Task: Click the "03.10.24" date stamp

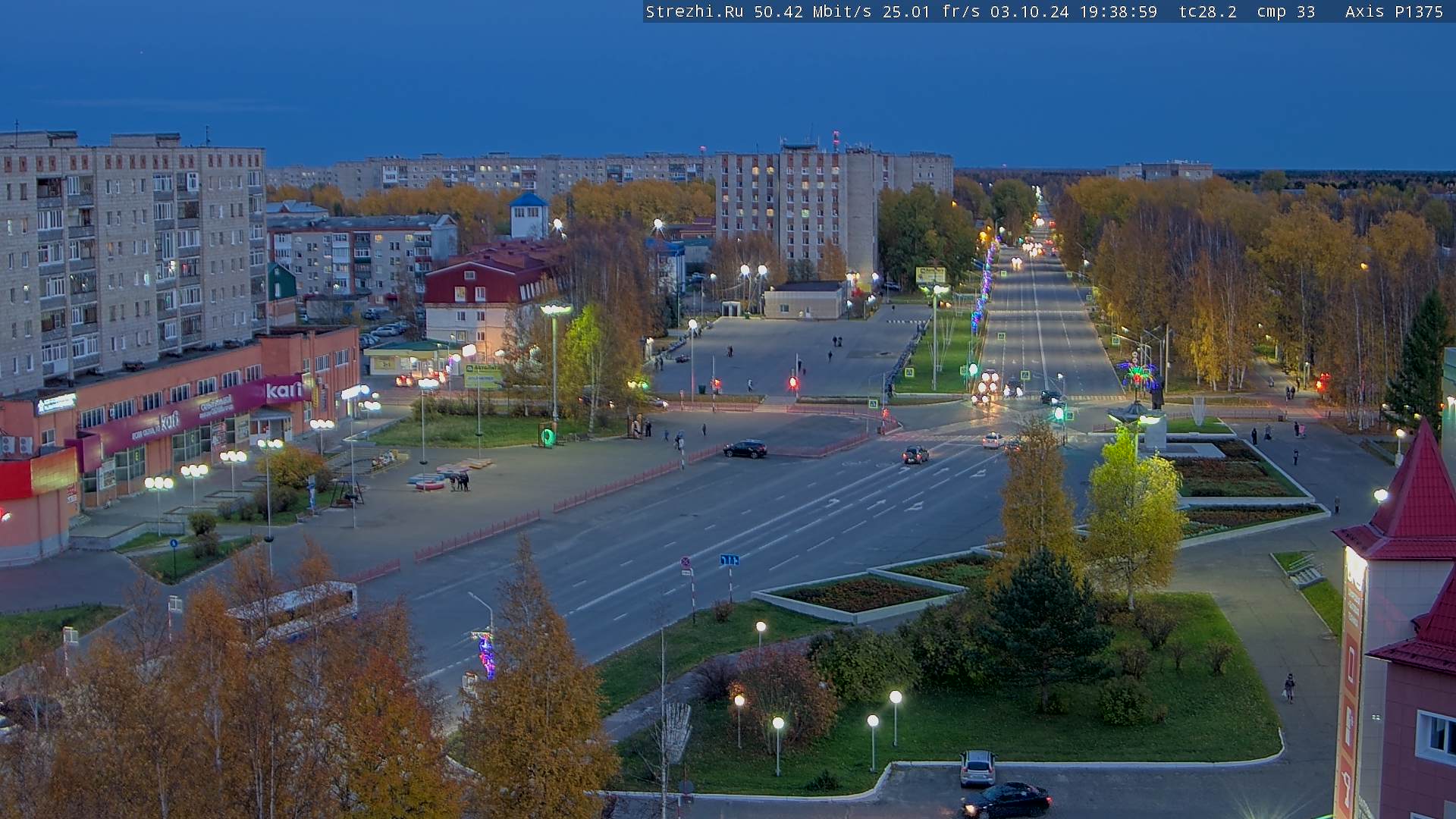Action: (x=1029, y=12)
